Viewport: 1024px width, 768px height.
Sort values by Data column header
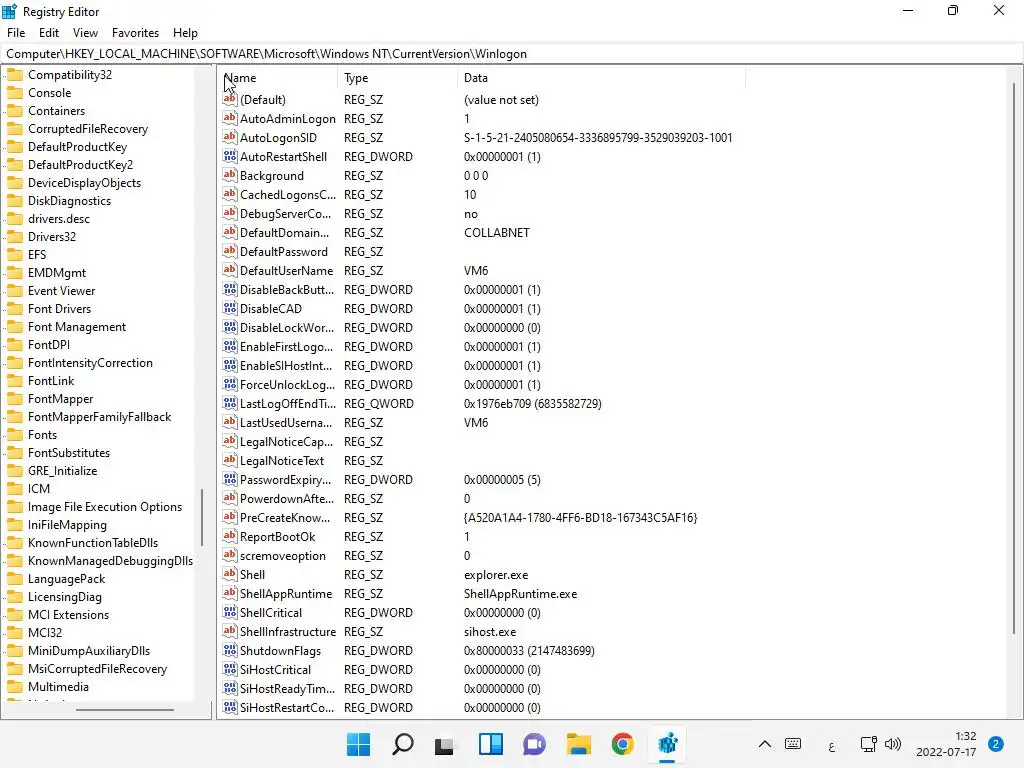pos(601,78)
